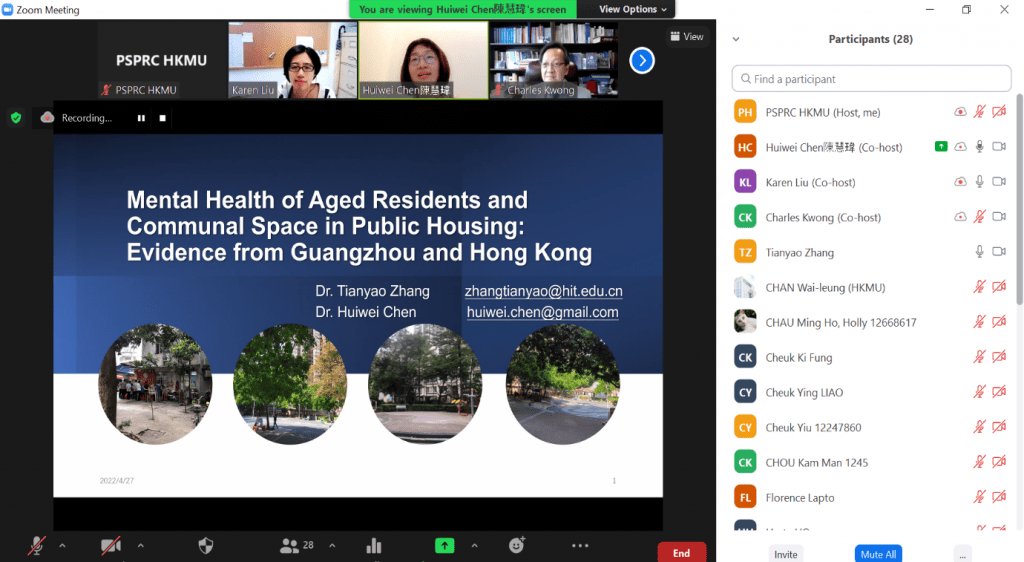Click Charles Kwong's cloud recording icon
This screenshot has width=1024, height=562.
pos(960,217)
